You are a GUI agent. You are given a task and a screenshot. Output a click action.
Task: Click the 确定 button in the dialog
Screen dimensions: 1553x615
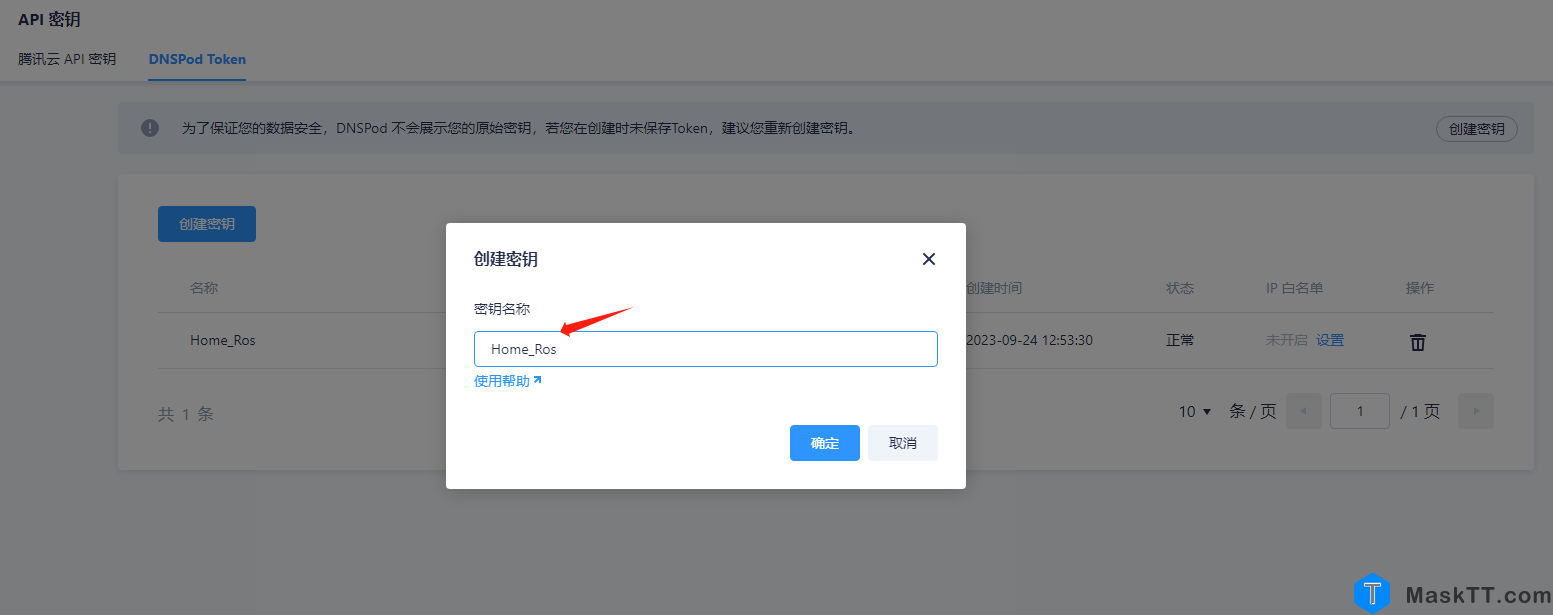825,443
